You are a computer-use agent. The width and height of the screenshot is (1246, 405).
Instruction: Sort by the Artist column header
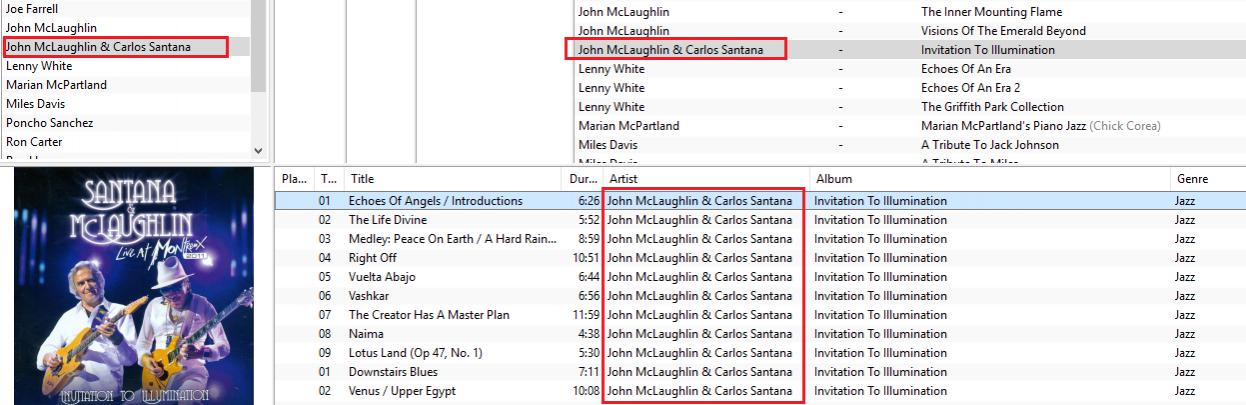[x=624, y=179]
